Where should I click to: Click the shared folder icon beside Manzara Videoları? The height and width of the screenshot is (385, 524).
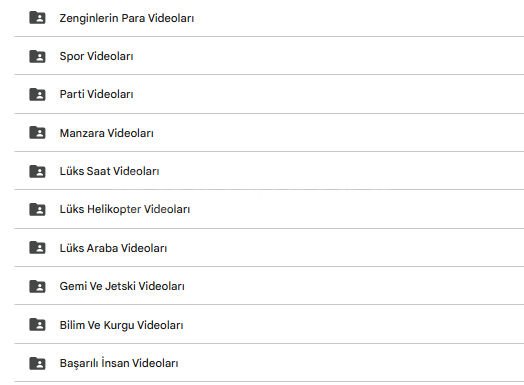(37, 133)
